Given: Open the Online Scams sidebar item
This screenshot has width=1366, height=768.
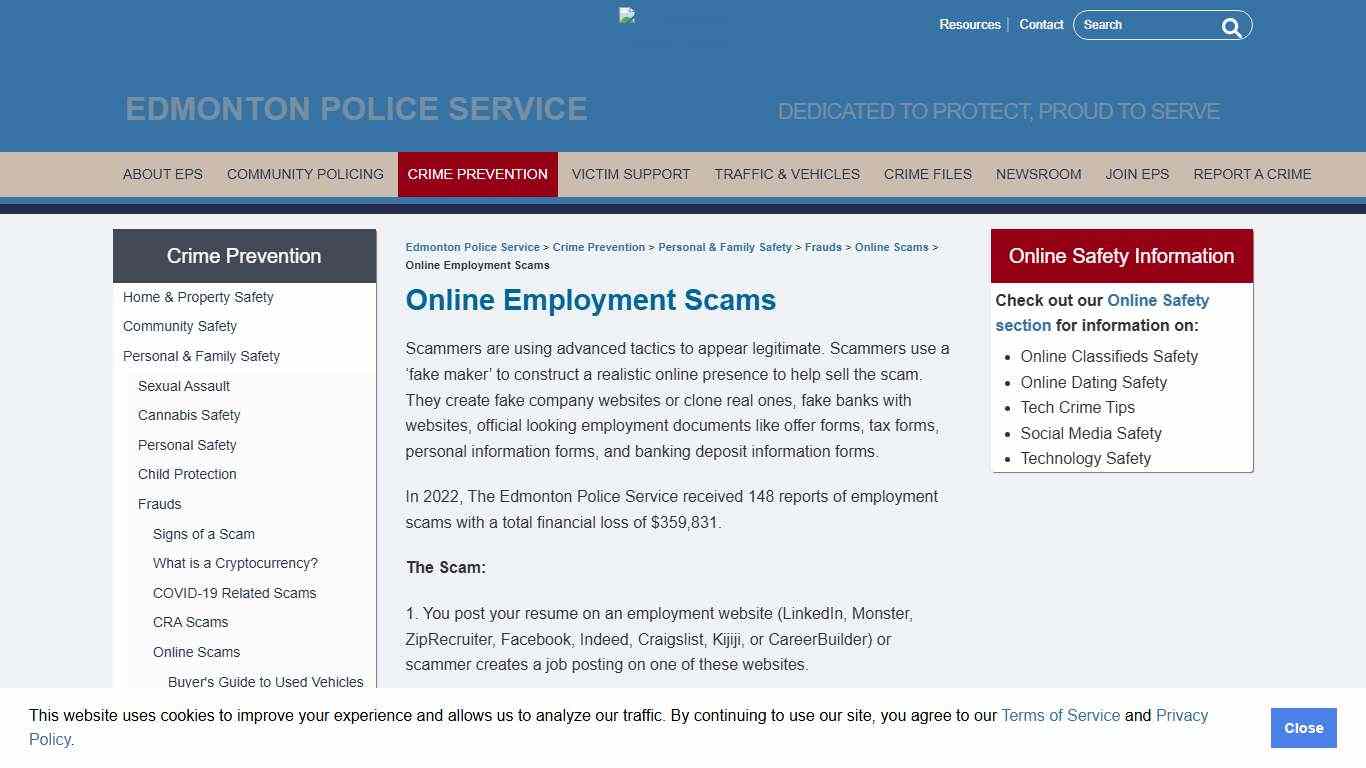Looking at the screenshot, I should (x=196, y=652).
